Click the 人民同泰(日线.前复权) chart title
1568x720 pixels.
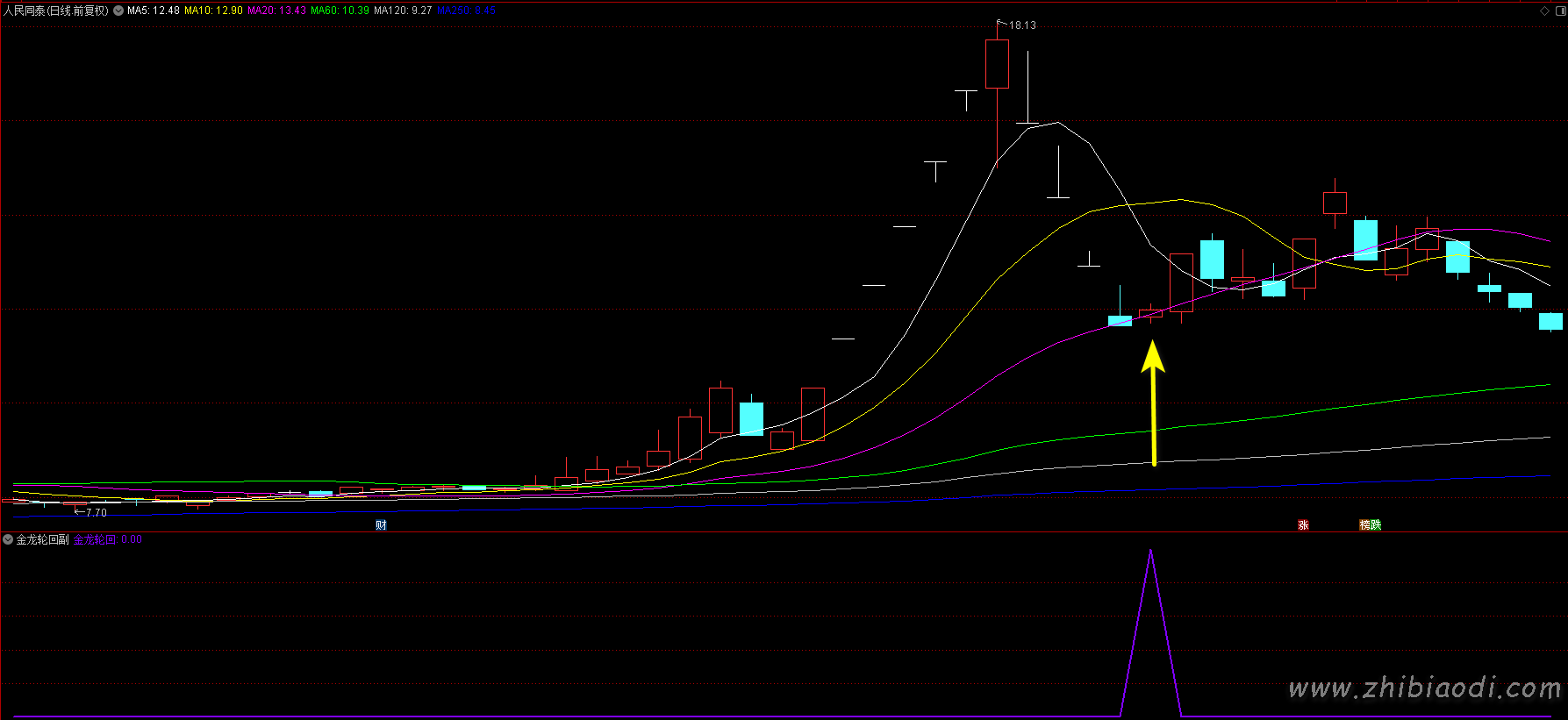tap(56, 11)
